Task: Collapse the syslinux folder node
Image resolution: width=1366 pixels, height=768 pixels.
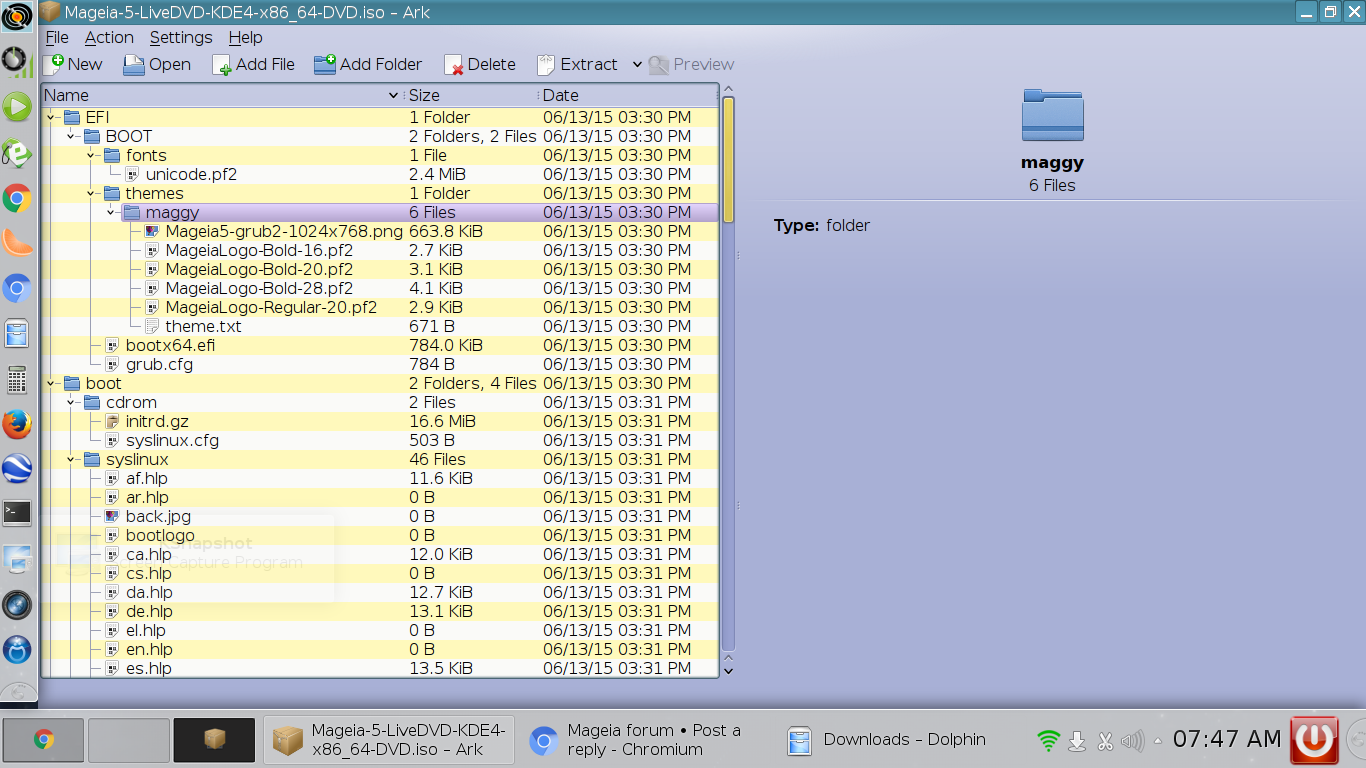Action: tap(71, 459)
